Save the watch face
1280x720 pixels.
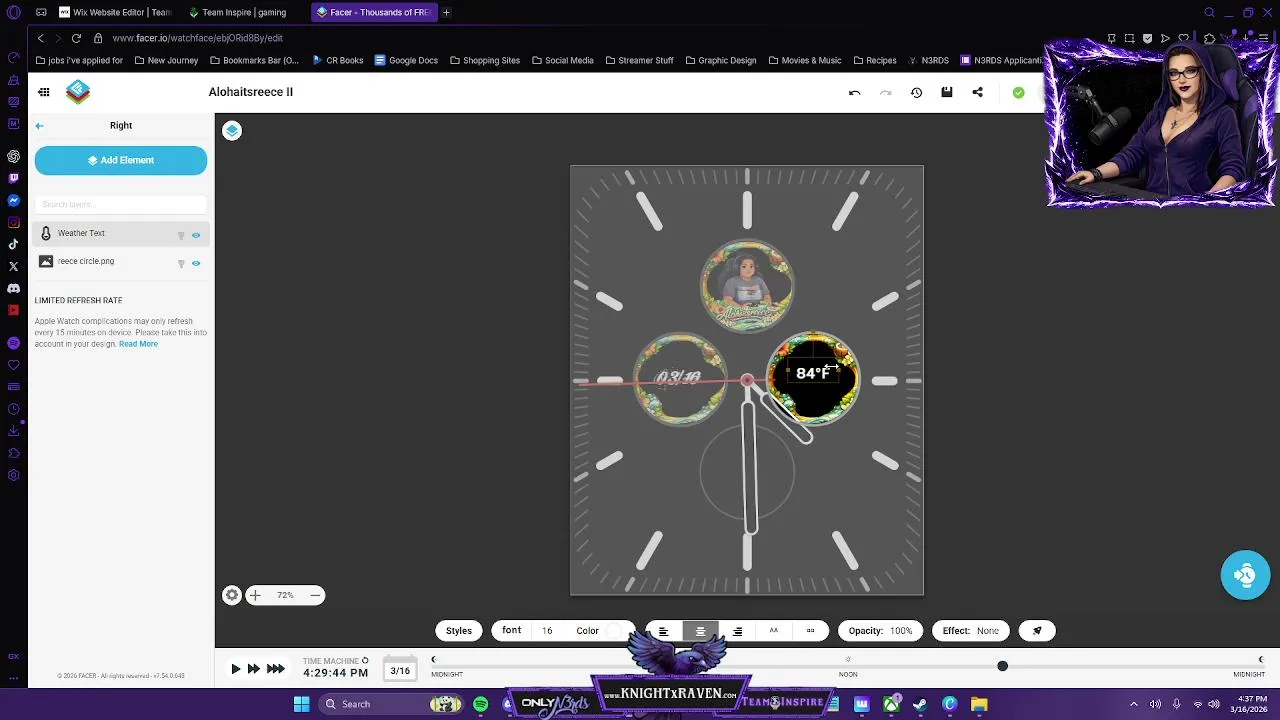coord(947,93)
